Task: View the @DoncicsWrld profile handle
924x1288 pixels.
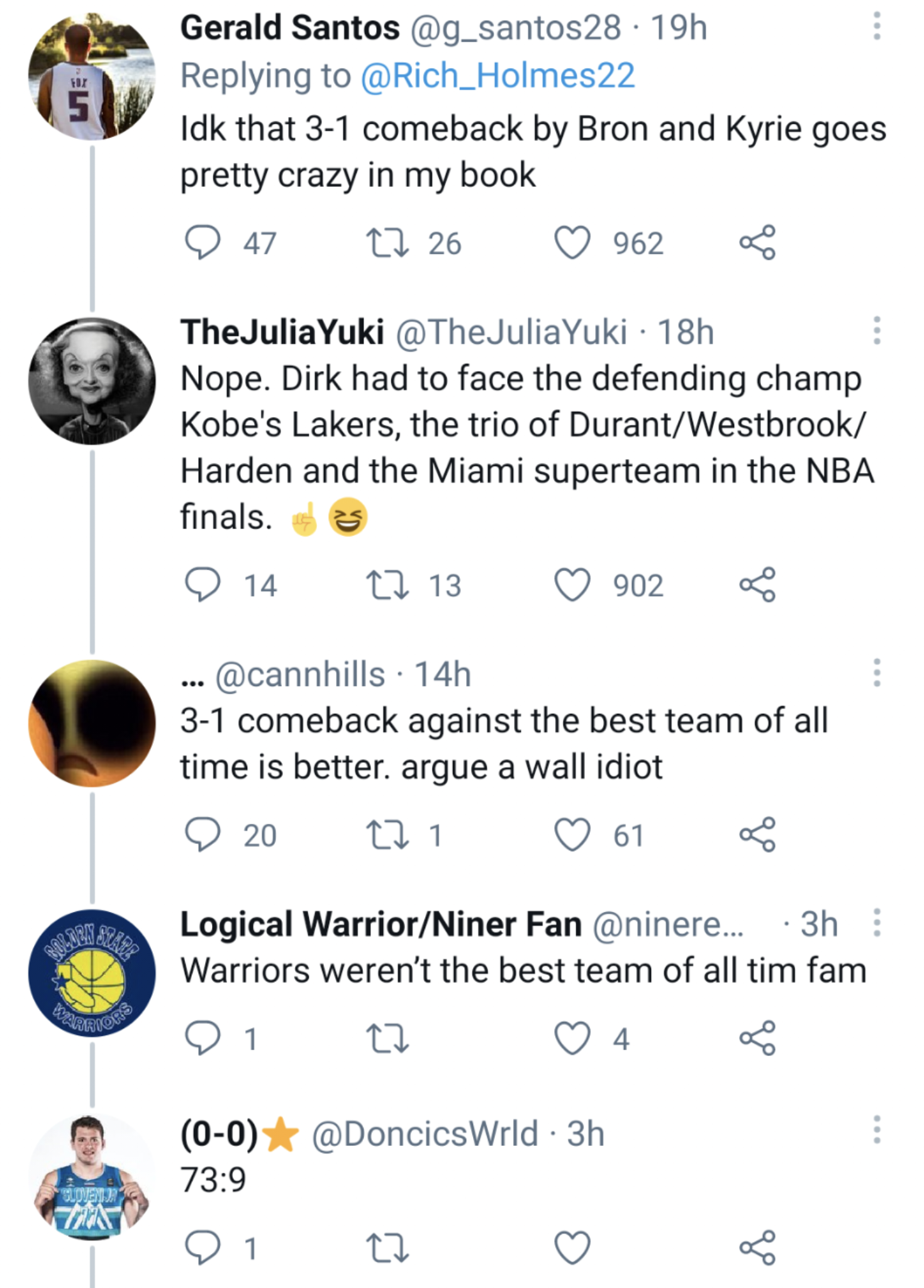Action: tap(425, 1134)
